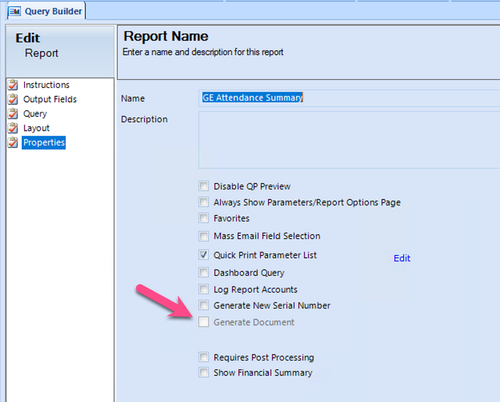Click the report Name input field
The image size is (500, 402).
pos(349,98)
